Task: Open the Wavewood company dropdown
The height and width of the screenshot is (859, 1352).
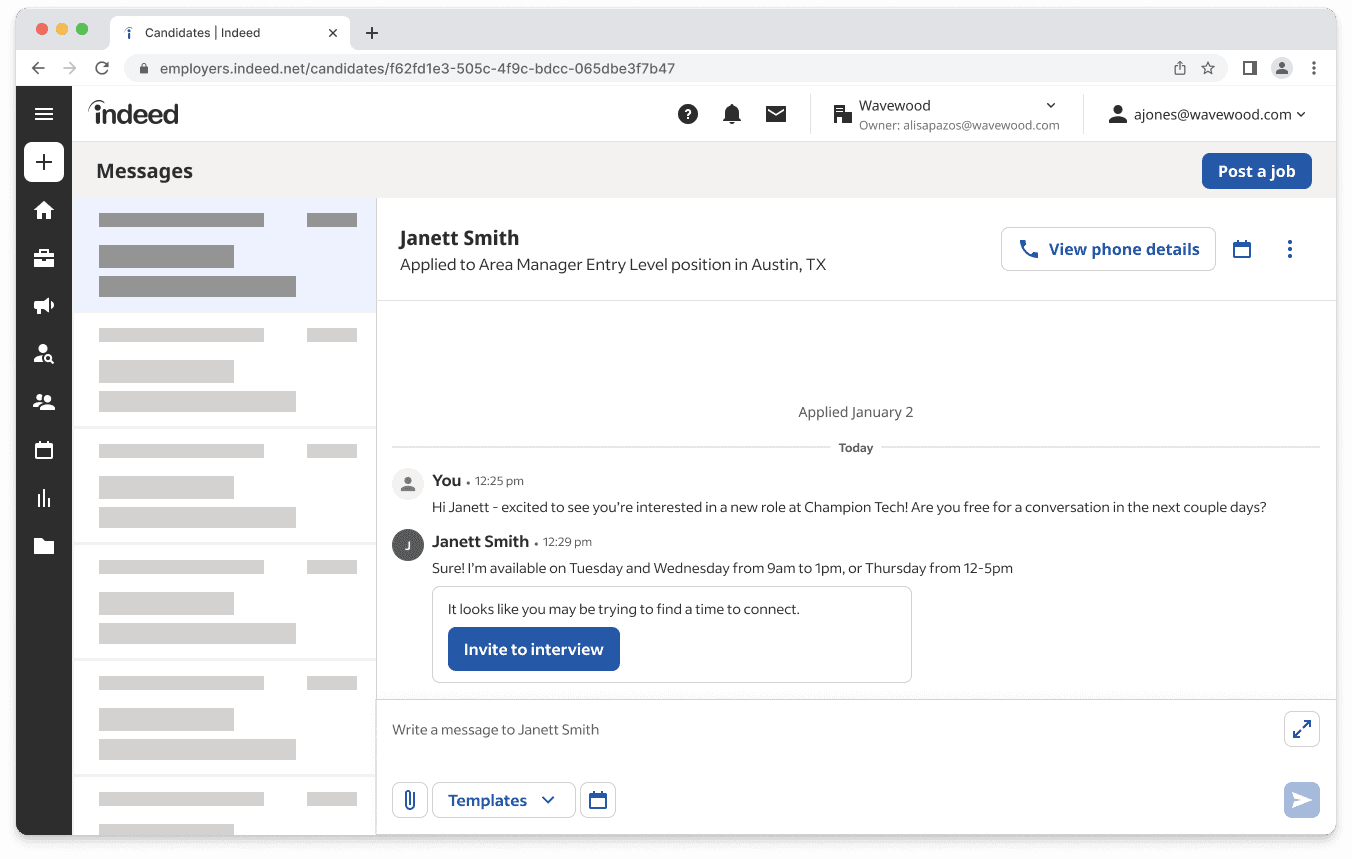Action: coord(945,114)
